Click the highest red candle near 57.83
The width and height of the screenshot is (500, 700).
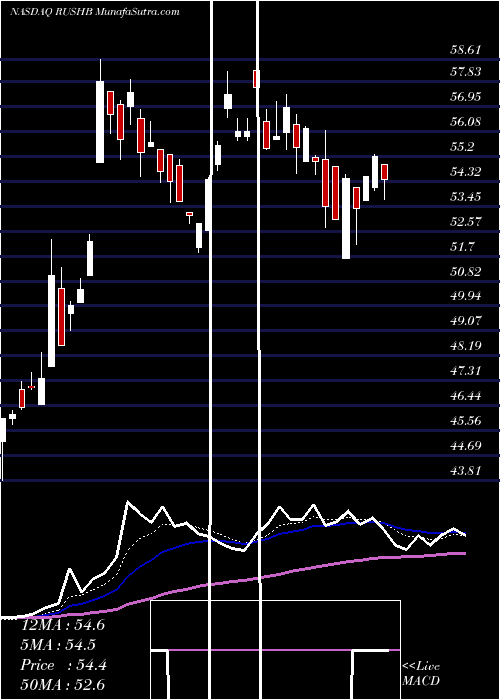[x=256, y=79]
